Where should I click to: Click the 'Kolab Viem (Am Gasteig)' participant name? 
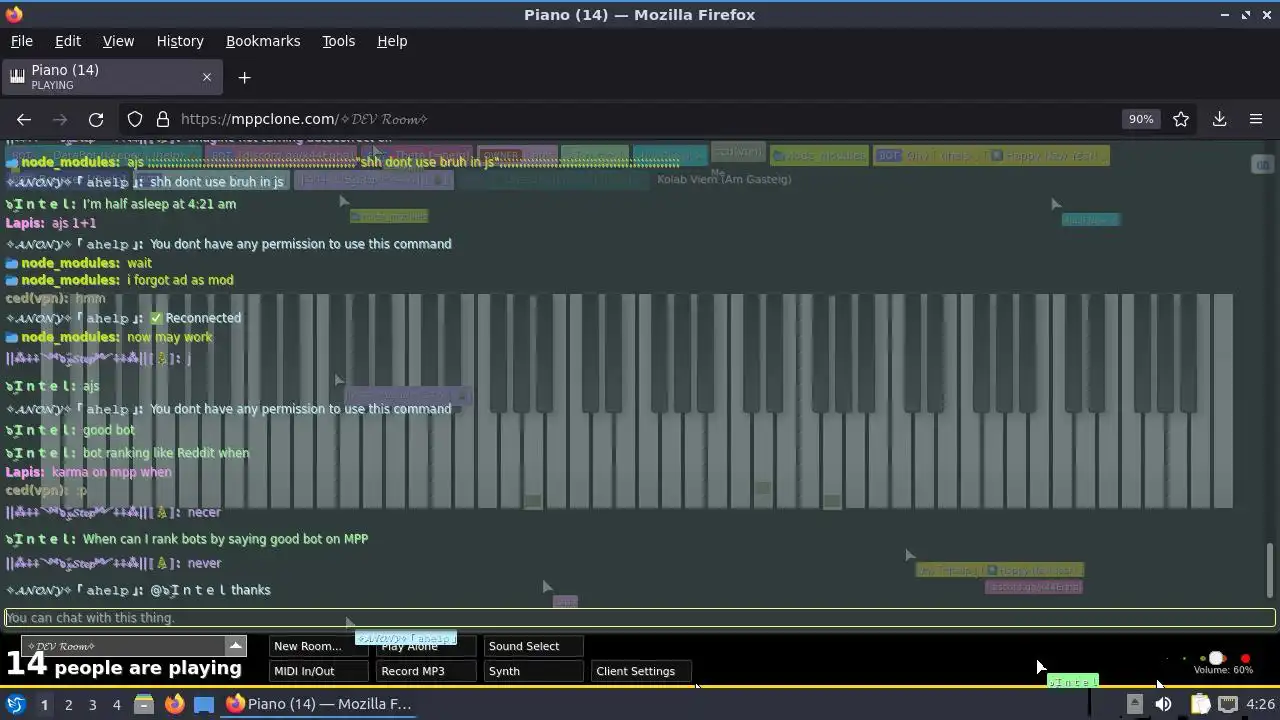click(724, 179)
